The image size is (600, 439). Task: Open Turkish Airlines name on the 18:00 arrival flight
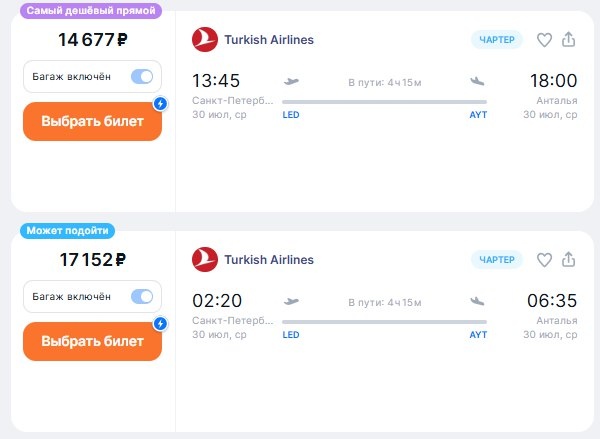coord(269,40)
